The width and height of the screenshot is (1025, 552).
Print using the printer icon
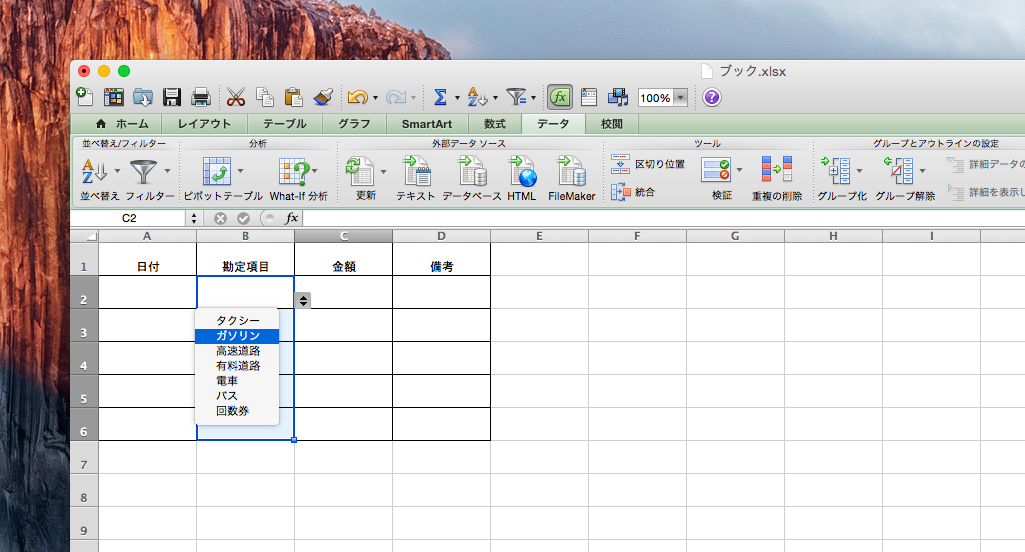pyautogui.click(x=201, y=97)
